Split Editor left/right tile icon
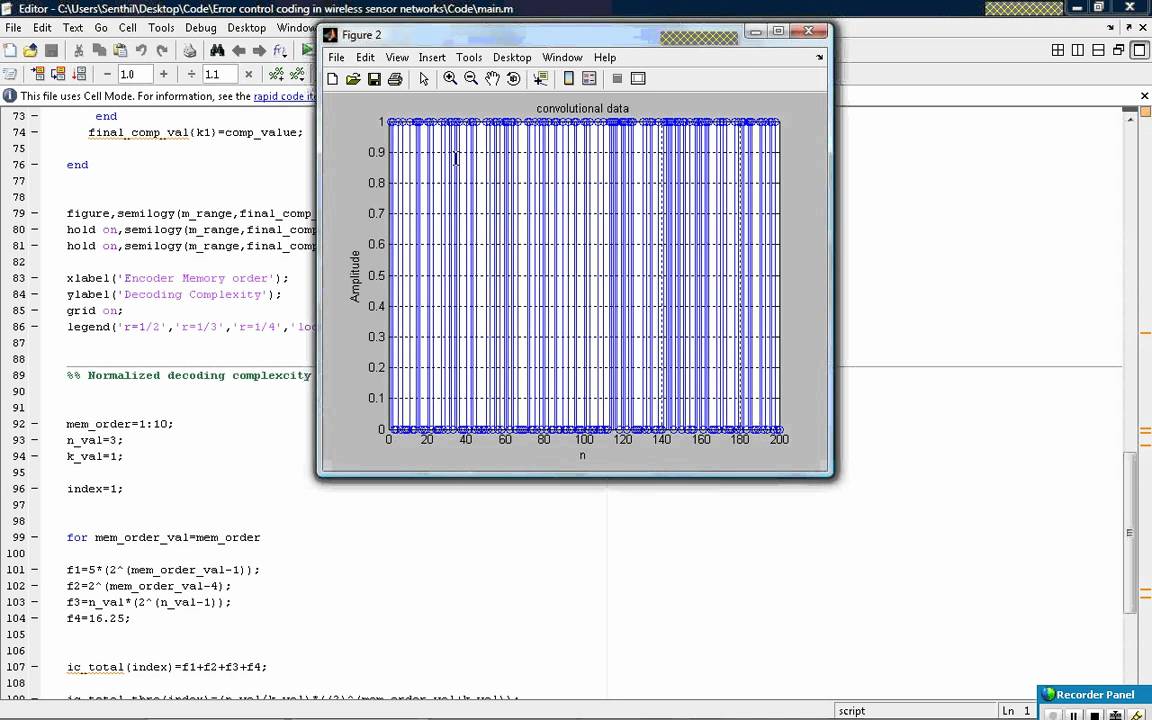 point(1078,50)
